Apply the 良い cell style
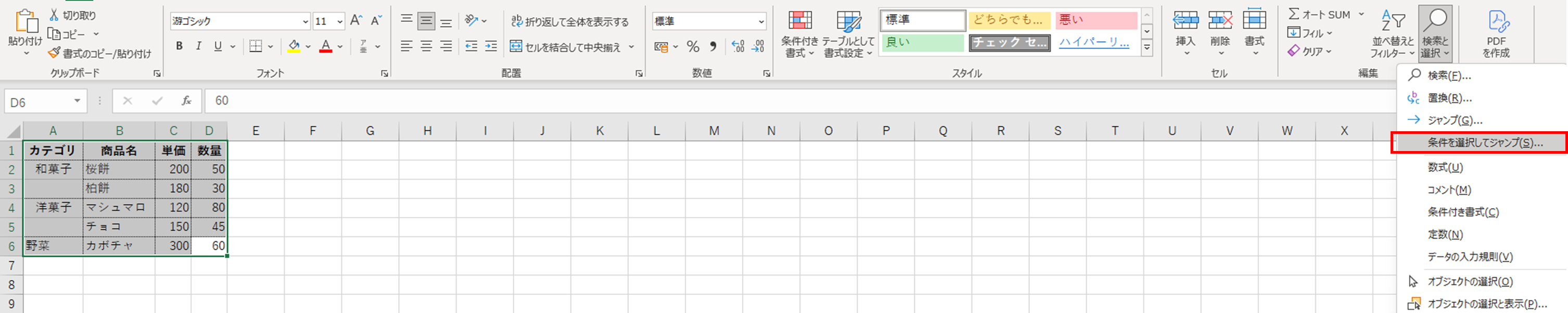Image resolution: width=1568 pixels, height=313 pixels. coord(922,43)
